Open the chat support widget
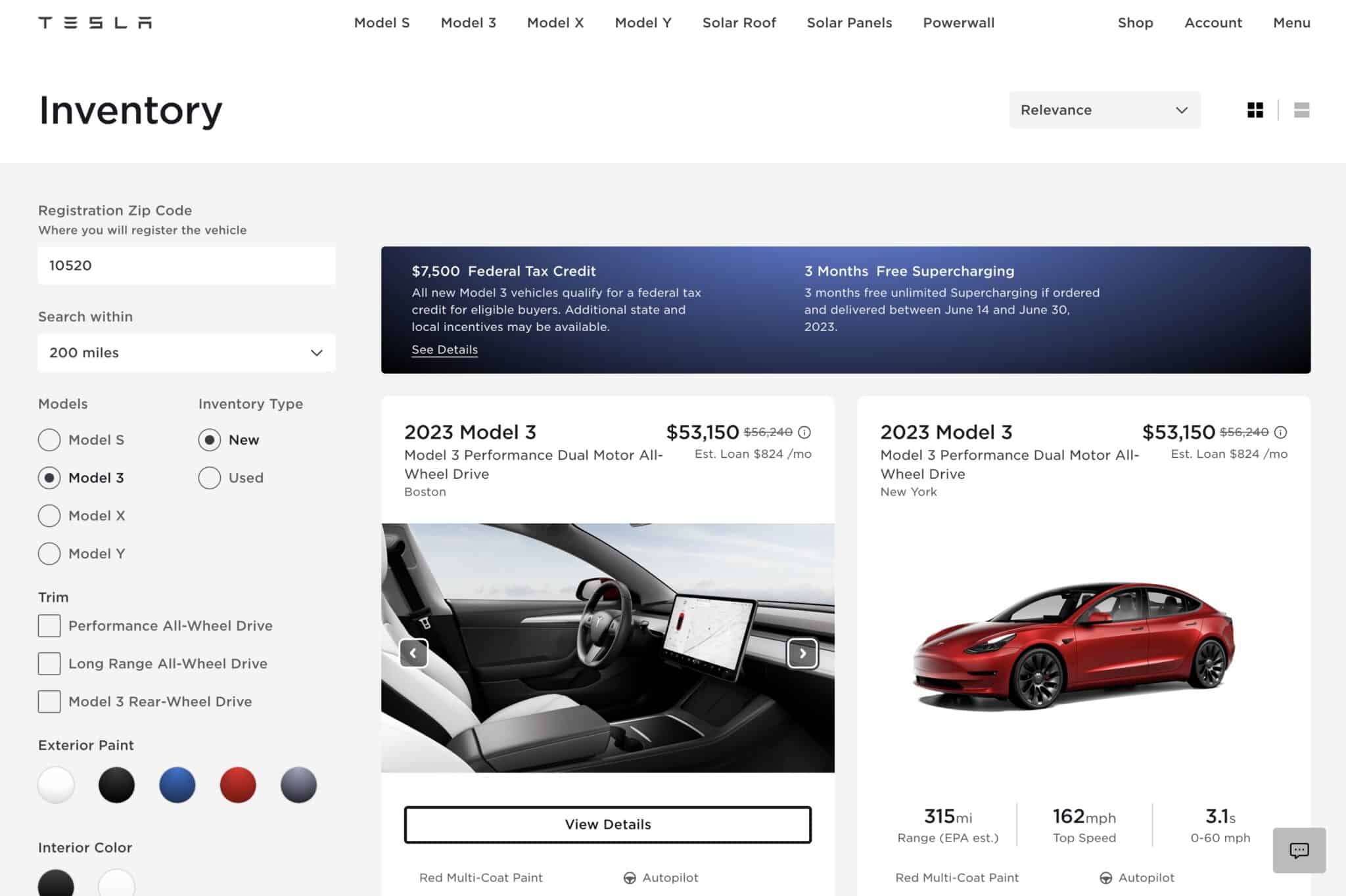This screenshot has width=1346, height=896. (x=1299, y=851)
